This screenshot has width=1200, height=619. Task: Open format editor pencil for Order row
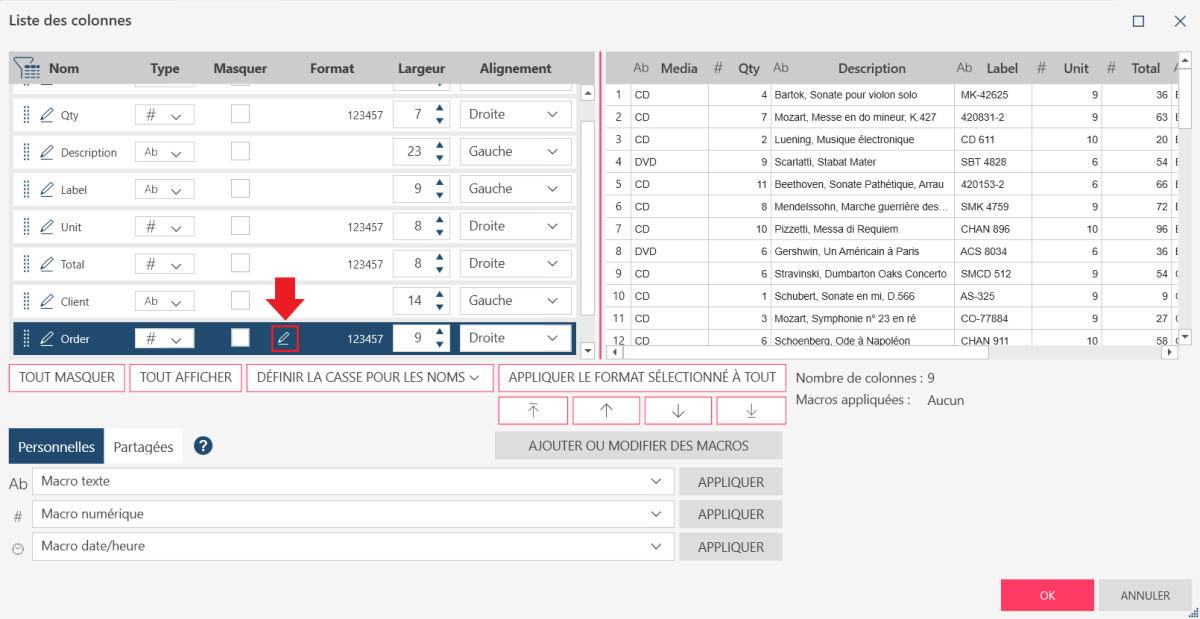click(284, 339)
